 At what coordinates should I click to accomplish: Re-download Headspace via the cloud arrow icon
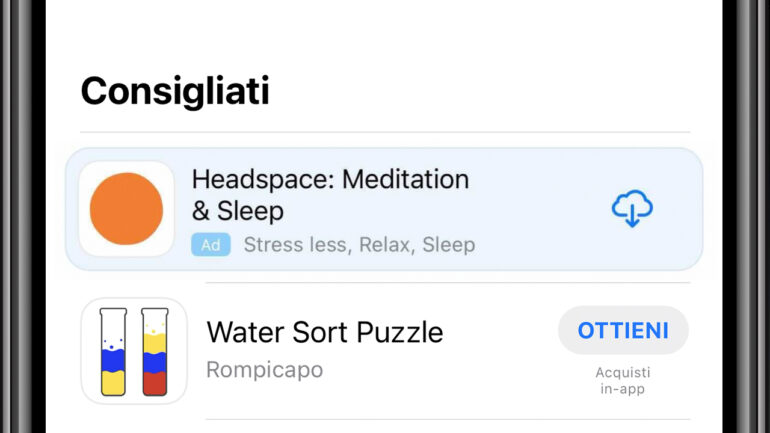click(x=632, y=208)
